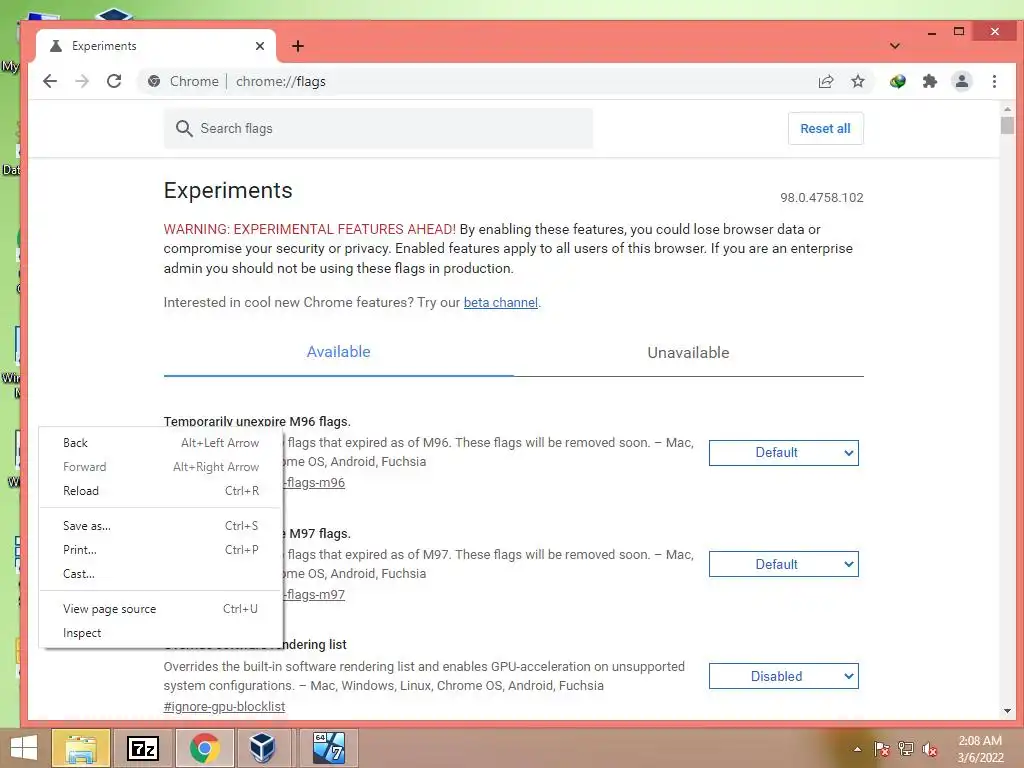Screen dimensions: 1024x768
Task: Show hidden system tray icons
Action: coord(857,749)
